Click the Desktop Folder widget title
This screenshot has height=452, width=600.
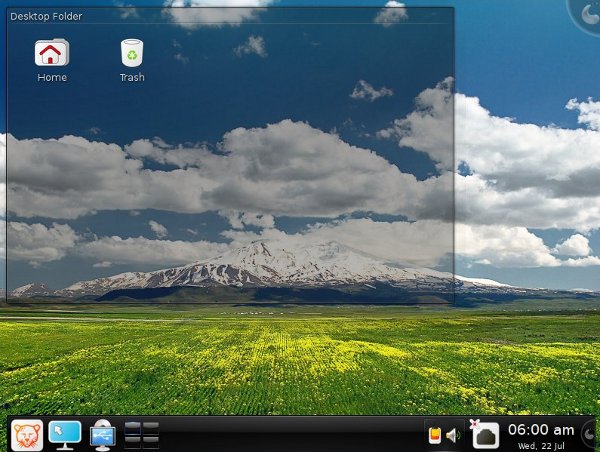(x=46, y=16)
